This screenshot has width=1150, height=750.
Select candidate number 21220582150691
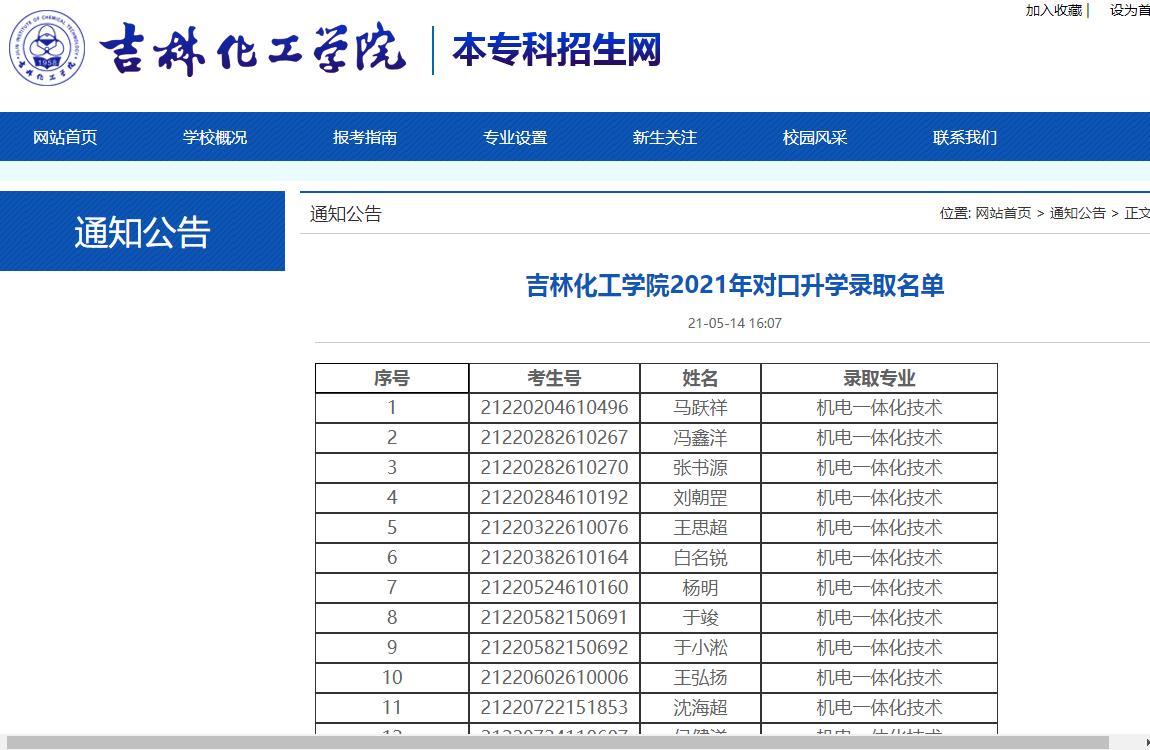point(554,618)
